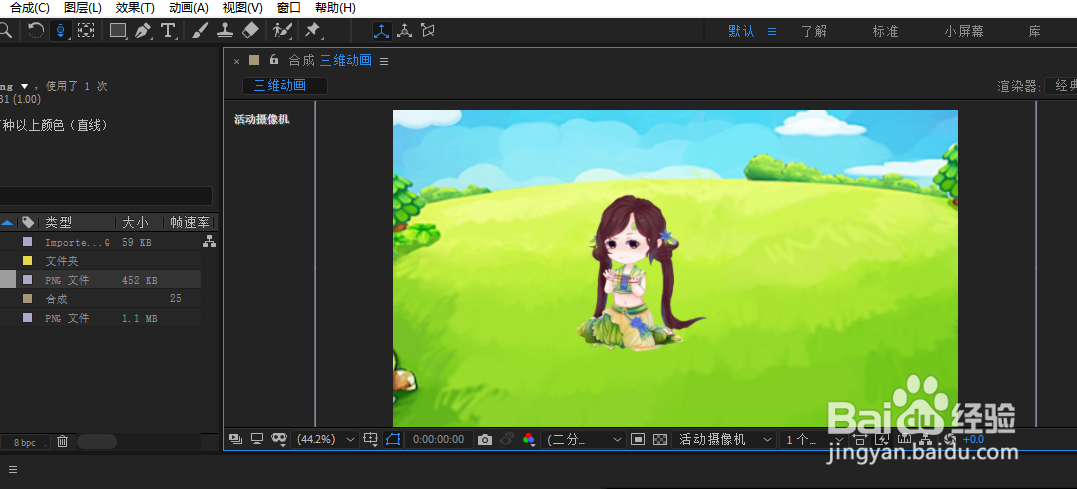Open the 帮助(H) menu
1077x489 pixels.
click(335, 8)
